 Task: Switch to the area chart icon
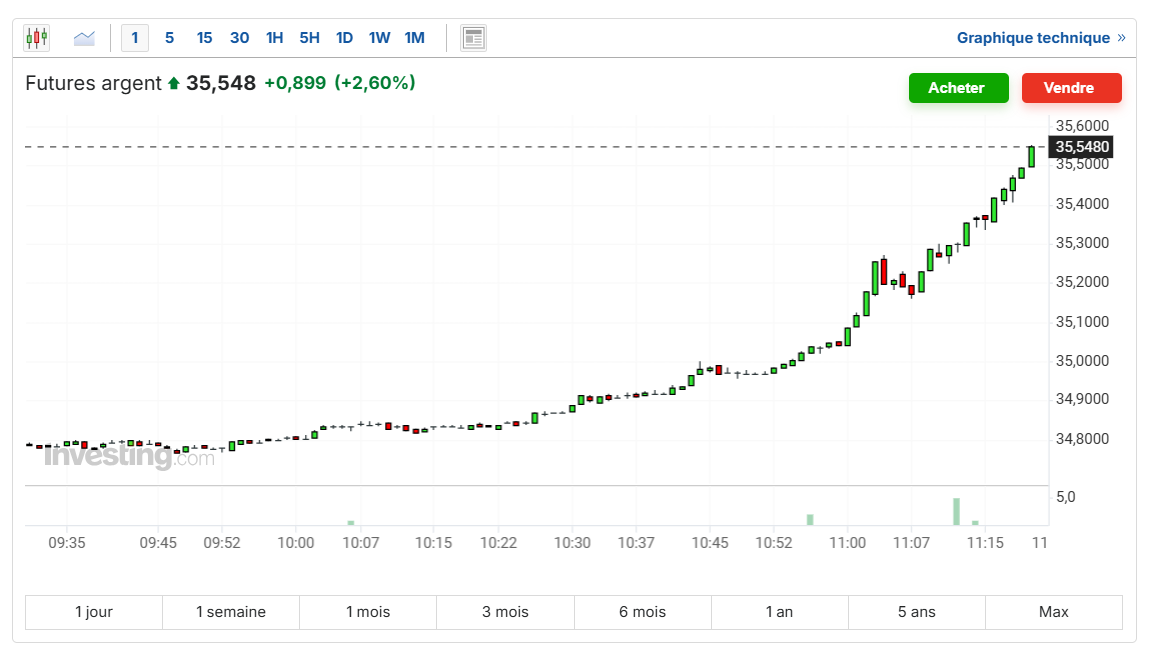(x=85, y=38)
